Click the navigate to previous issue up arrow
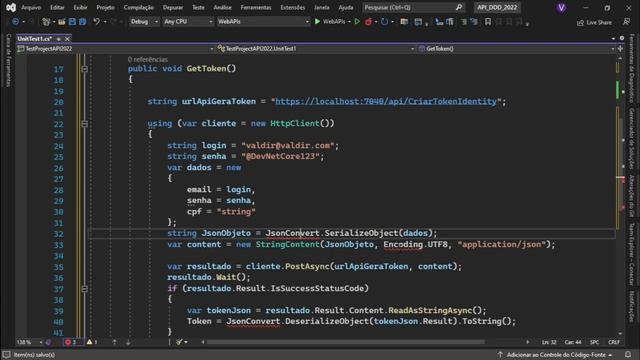The height and width of the screenshot is (360, 640). (x=114, y=342)
